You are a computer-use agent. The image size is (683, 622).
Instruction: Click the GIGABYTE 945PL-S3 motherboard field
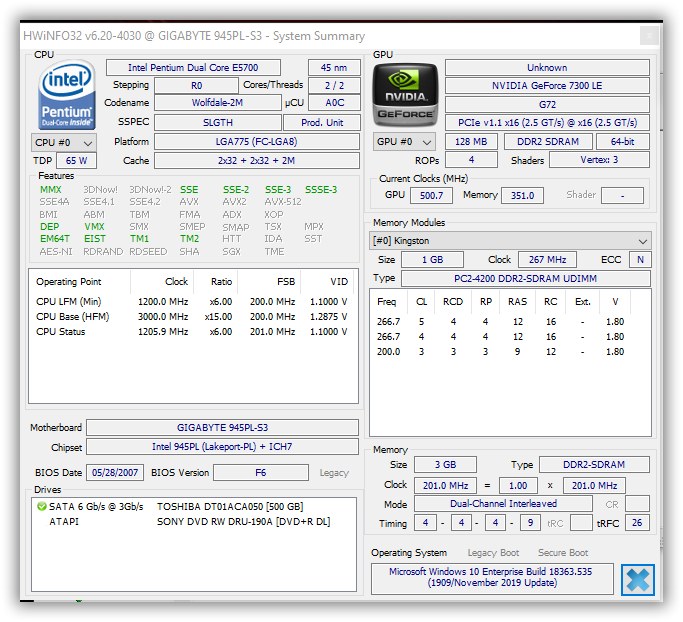(222, 428)
